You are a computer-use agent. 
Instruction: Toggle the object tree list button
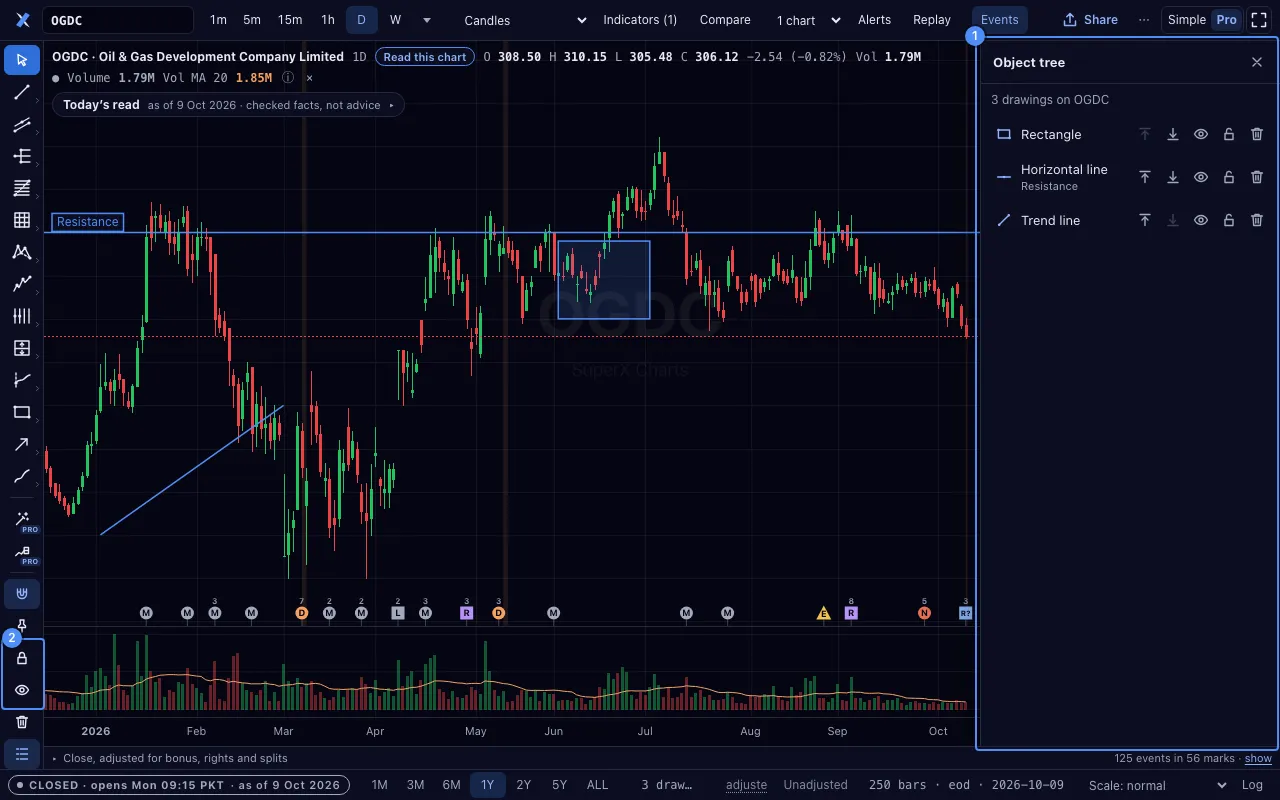click(22, 754)
